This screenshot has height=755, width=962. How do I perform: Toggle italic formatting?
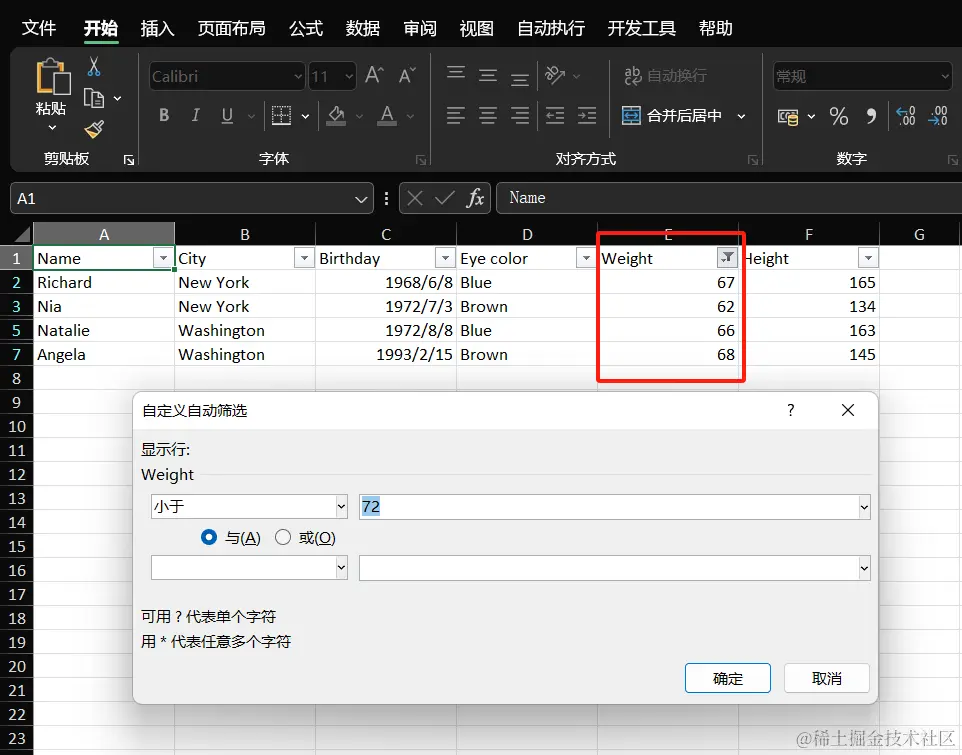point(196,115)
